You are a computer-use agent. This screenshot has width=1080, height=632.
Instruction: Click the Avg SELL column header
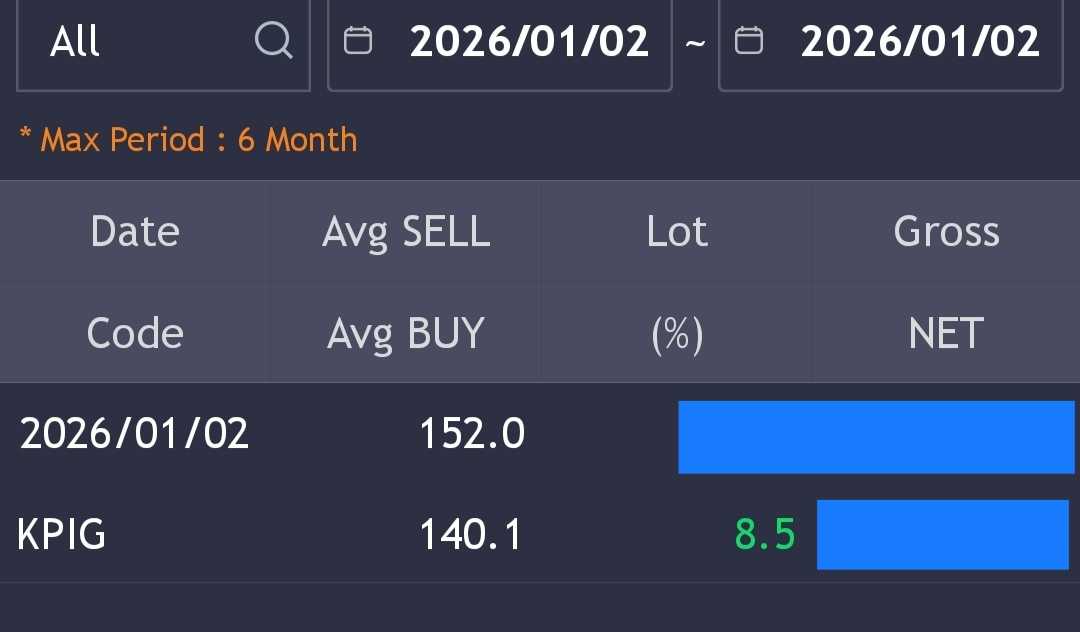point(406,232)
